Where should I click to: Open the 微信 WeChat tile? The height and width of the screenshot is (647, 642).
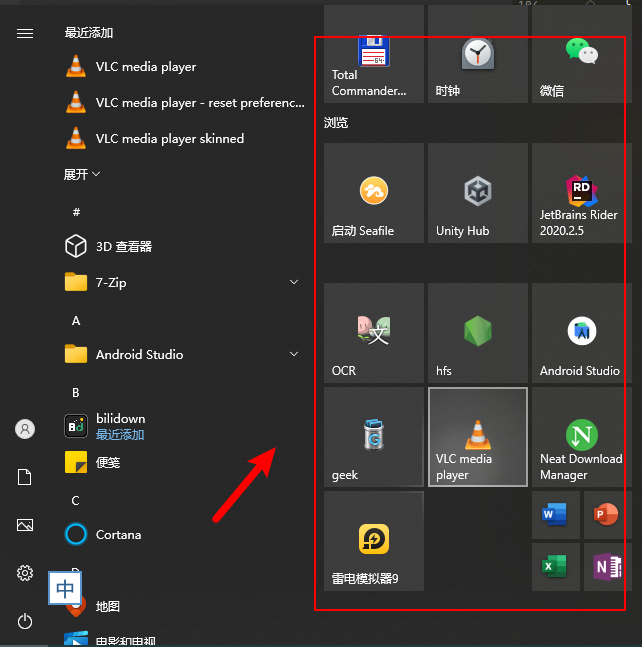point(582,54)
